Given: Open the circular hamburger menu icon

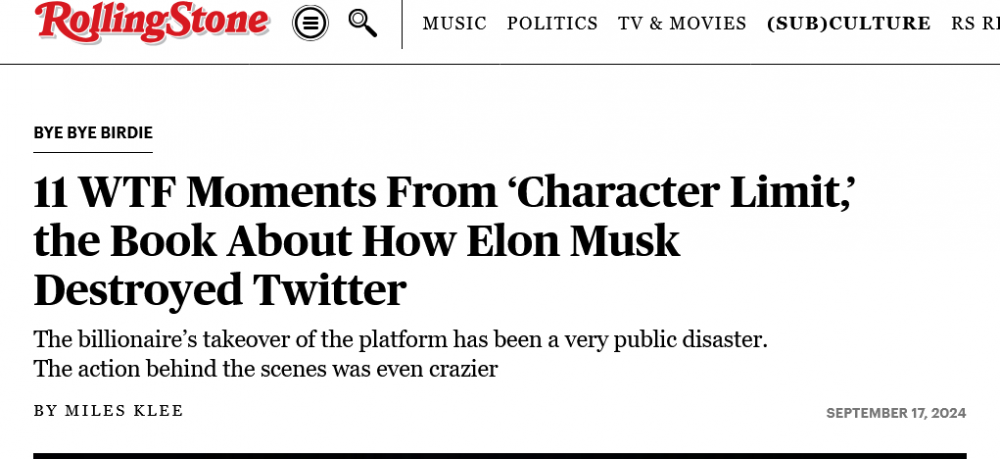Looking at the screenshot, I should point(310,23).
